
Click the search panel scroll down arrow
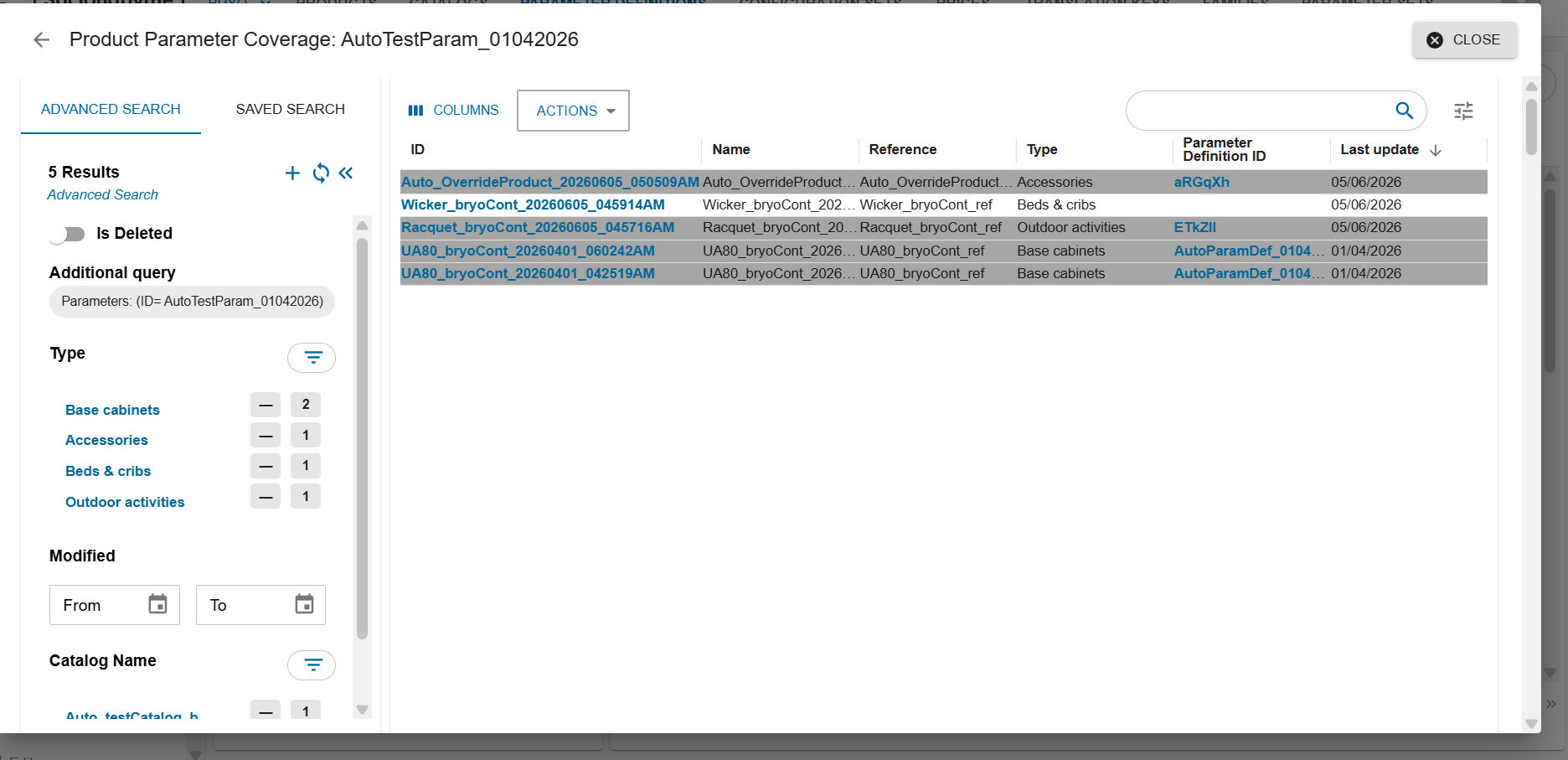(x=362, y=710)
